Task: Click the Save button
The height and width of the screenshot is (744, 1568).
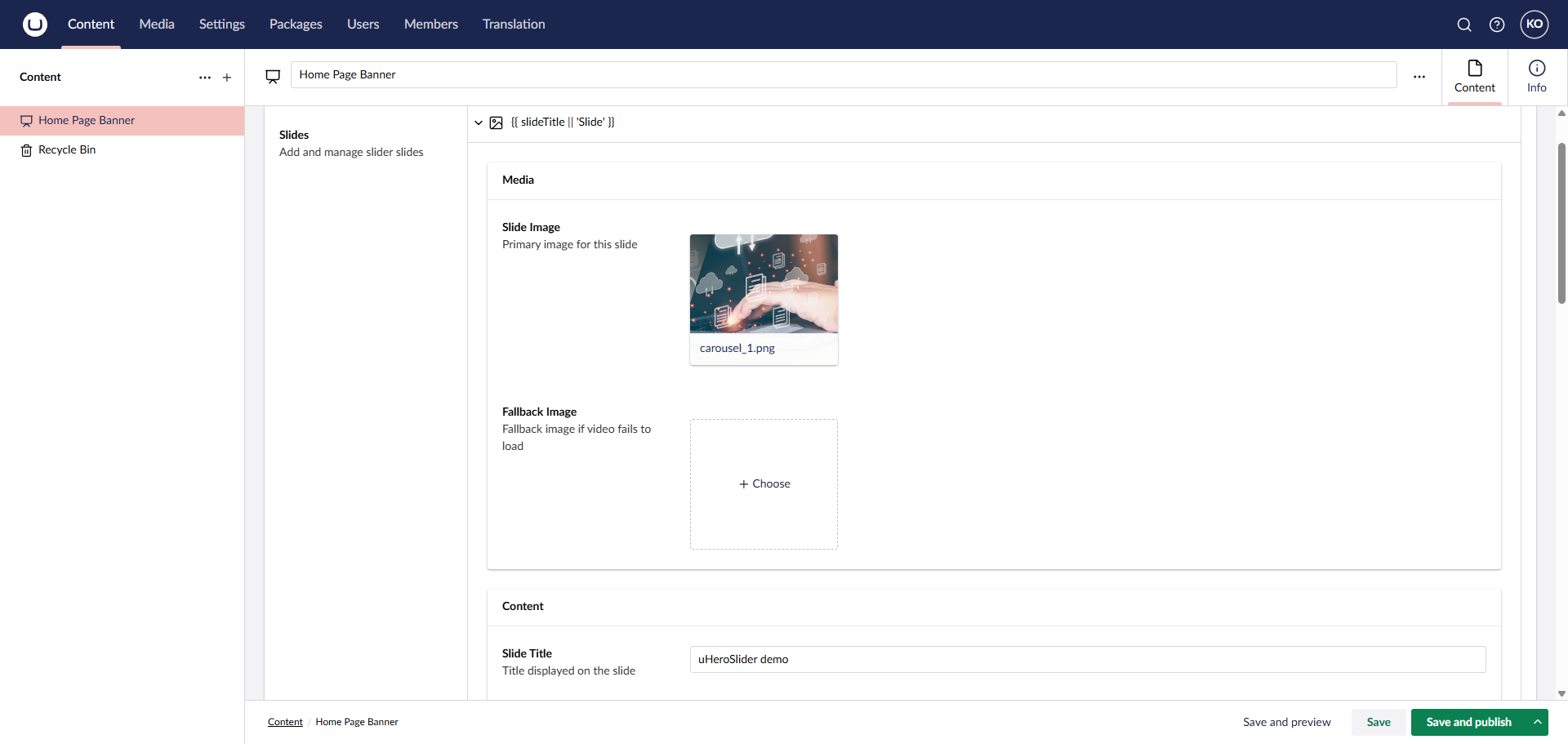Action: (x=1379, y=722)
